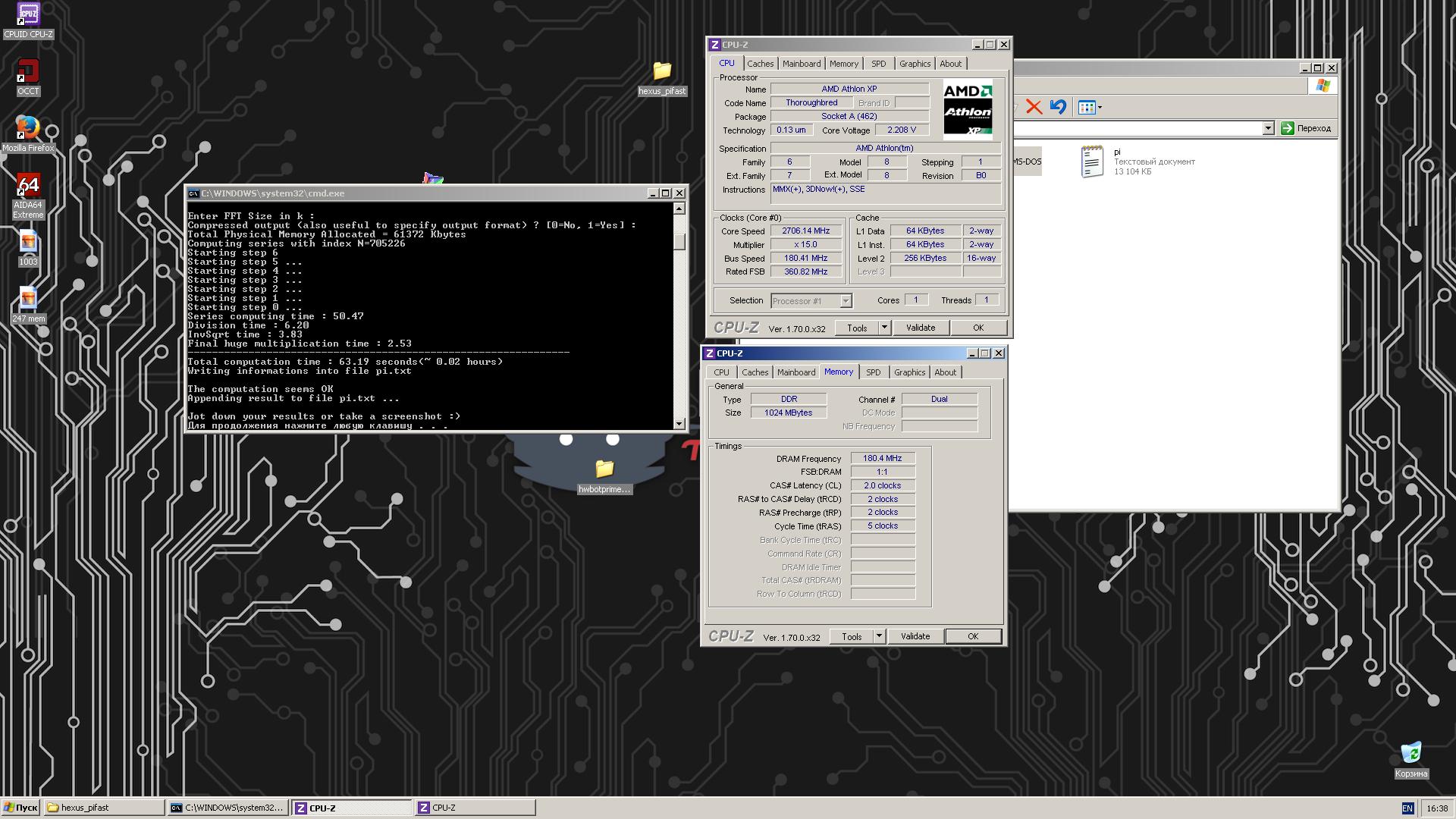This screenshot has height=819, width=1456.
Task: Open Graphics tab in lower CPU-Z window
Action: [909, 372]
